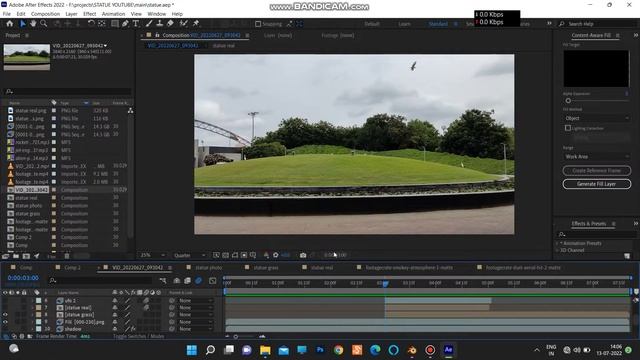Screen dimensions: 640x360
Task: Select the Hand tool
Action: [33, 24]
